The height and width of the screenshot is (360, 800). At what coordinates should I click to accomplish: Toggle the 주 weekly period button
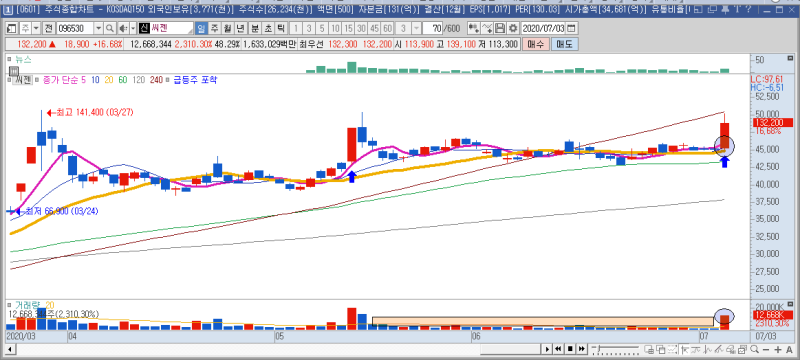point(214,28)
